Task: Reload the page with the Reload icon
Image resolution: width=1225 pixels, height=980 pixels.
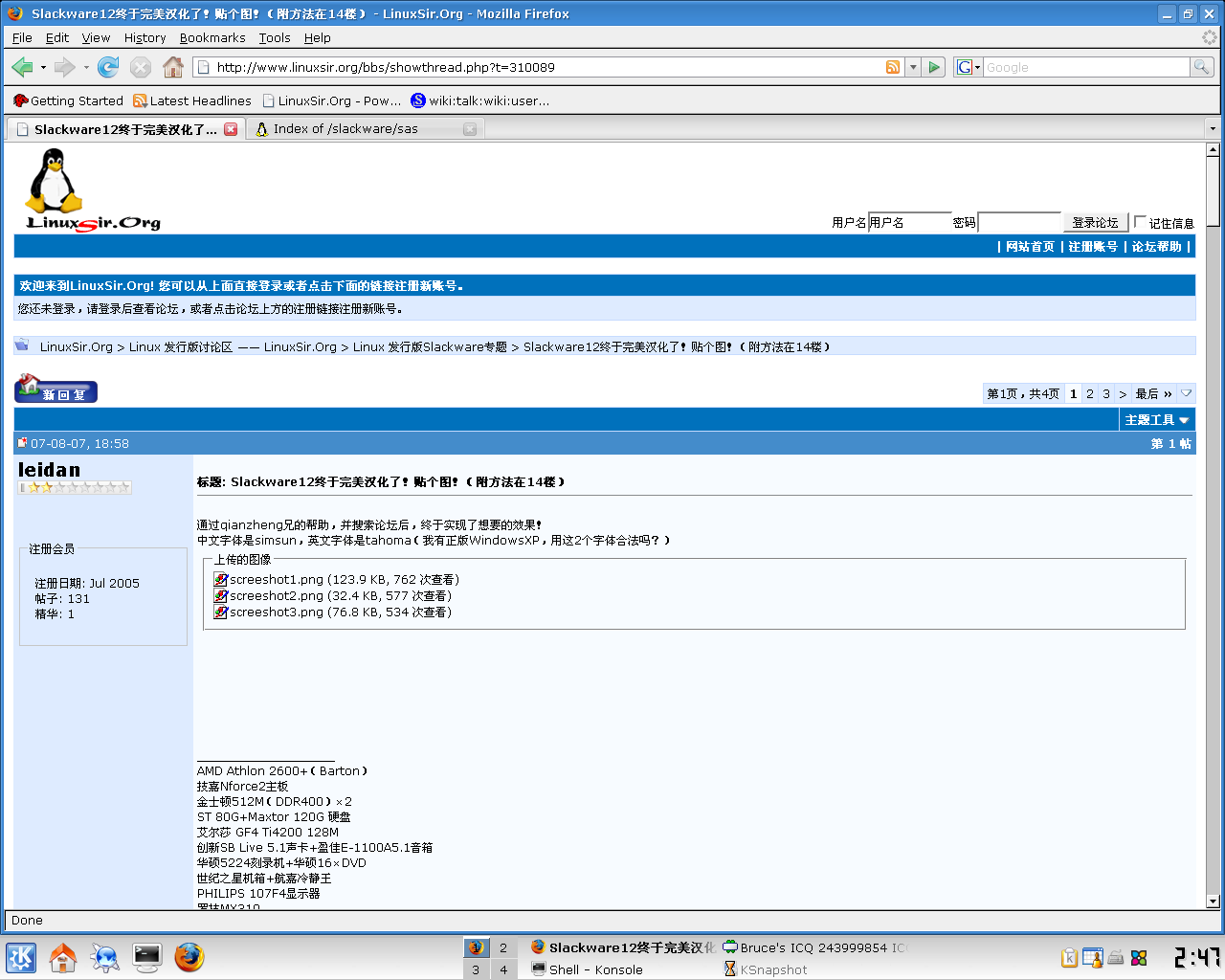Action: [108, 67]
